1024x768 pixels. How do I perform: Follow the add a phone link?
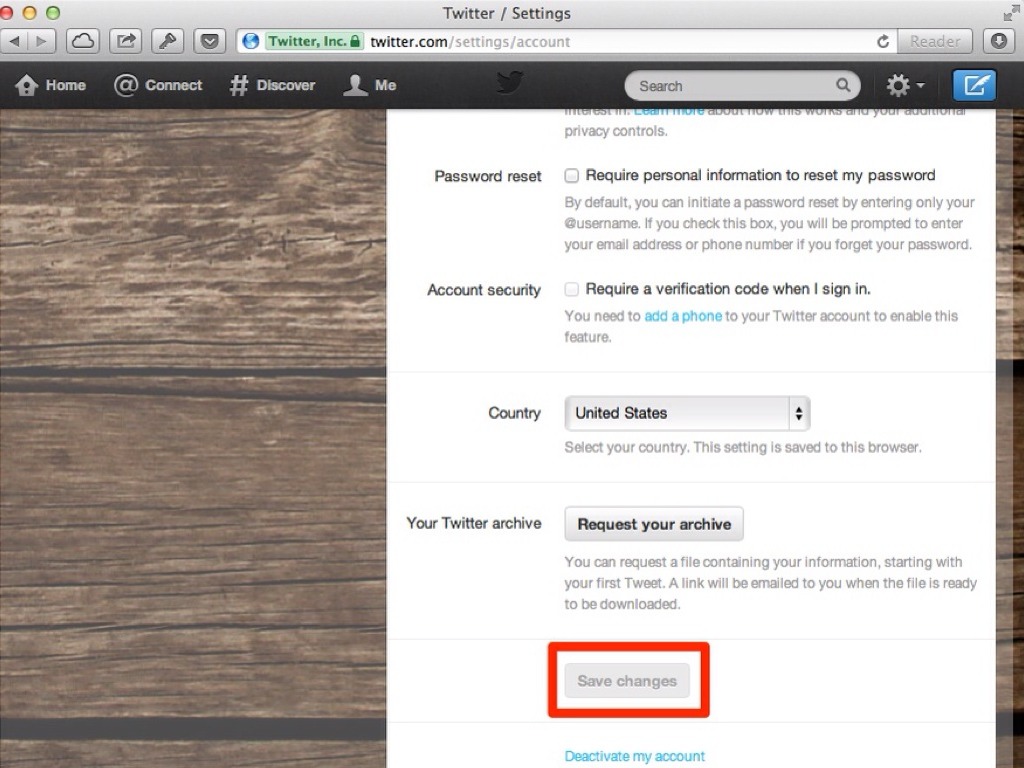tap(683, 316)
